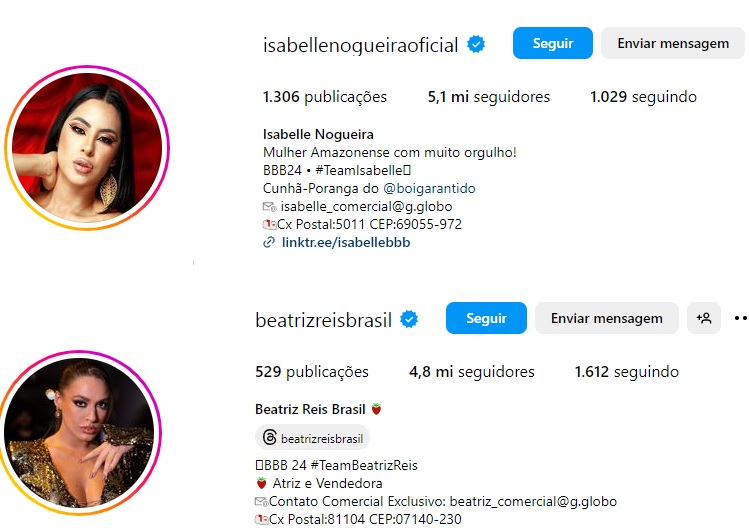Click envelope icon before isabelle_comercial email
This screenshot has height=530, width=749.
click(x=269, y=207)
